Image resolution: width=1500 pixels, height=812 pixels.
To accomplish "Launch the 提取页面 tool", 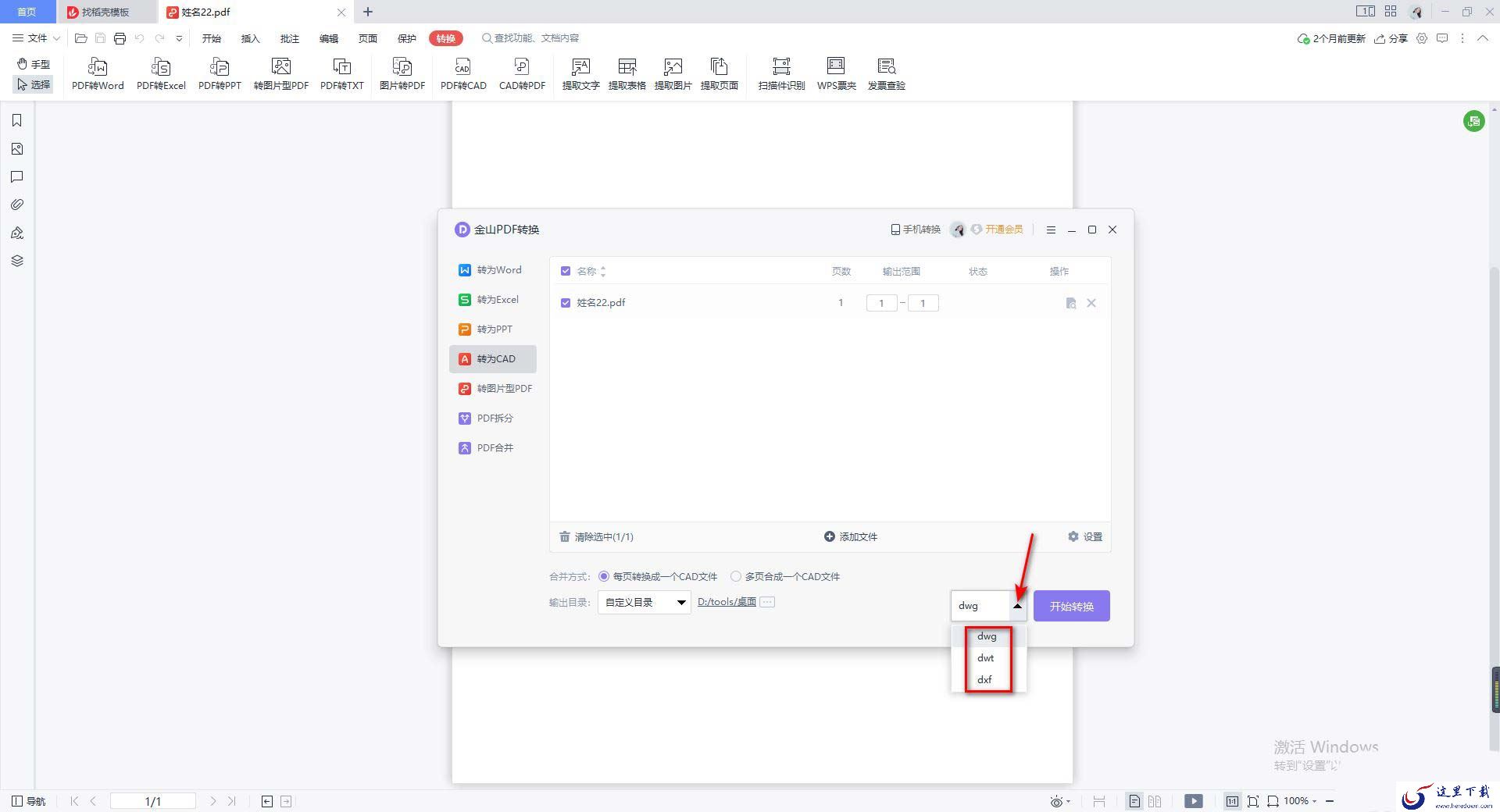I will click(719, 74).
